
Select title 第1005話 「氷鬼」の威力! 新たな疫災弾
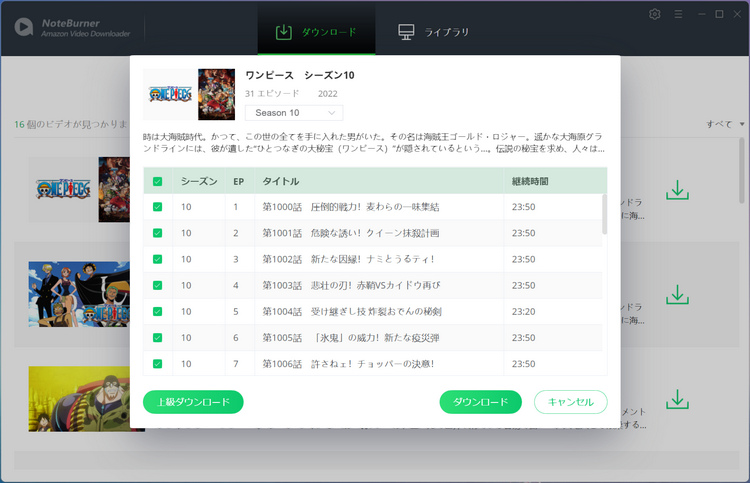point(351,338)
